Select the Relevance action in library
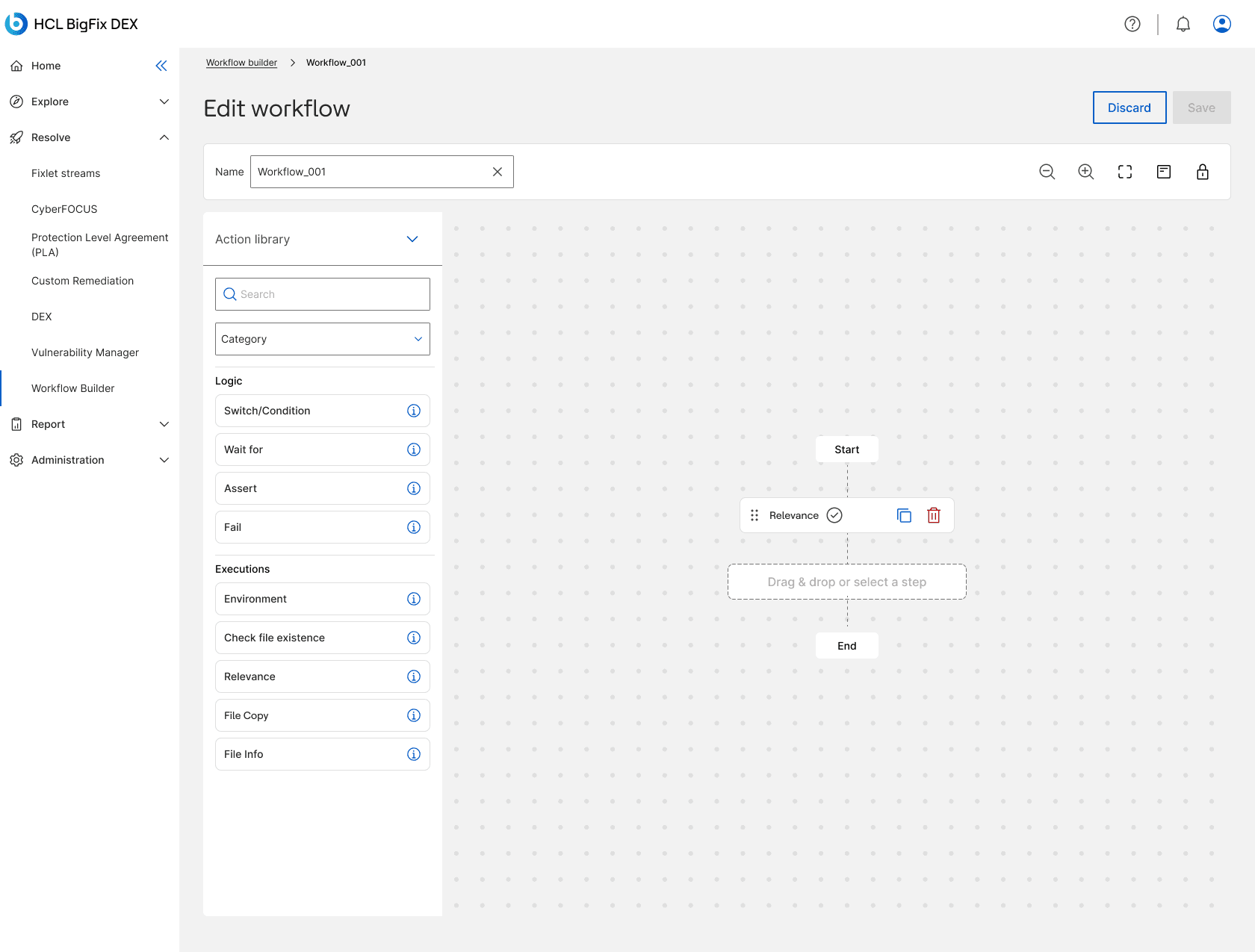Screen dimensions: 1255x952 pos(323,676)
